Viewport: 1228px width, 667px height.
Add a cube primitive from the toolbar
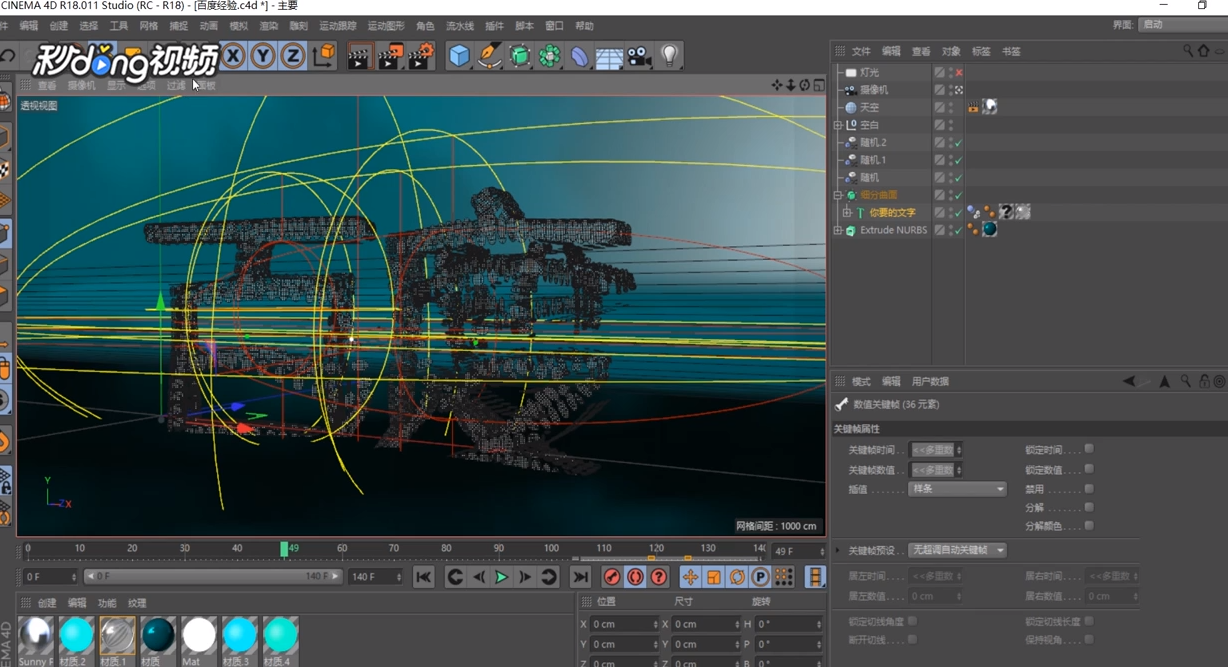[458, 56]
